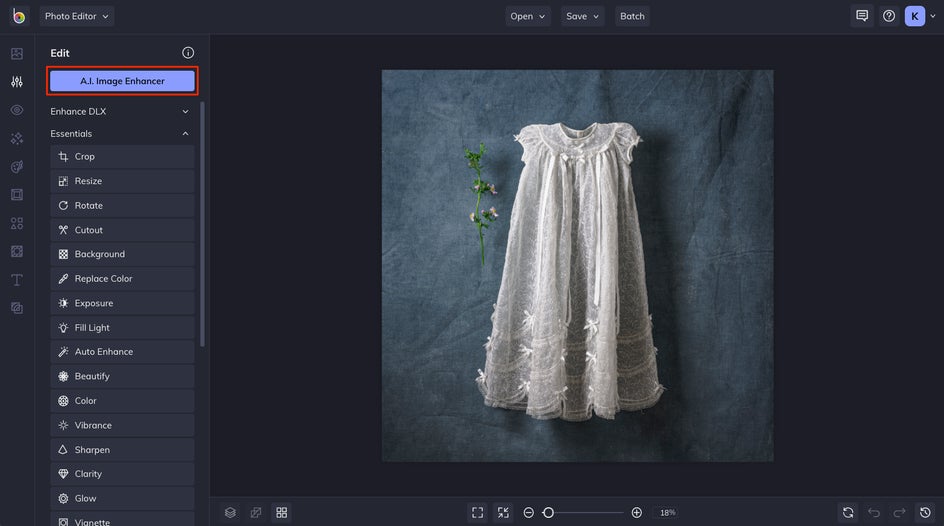Open the Exposure tool
This screenshot has width=944, height=526.
pos(122,303)
